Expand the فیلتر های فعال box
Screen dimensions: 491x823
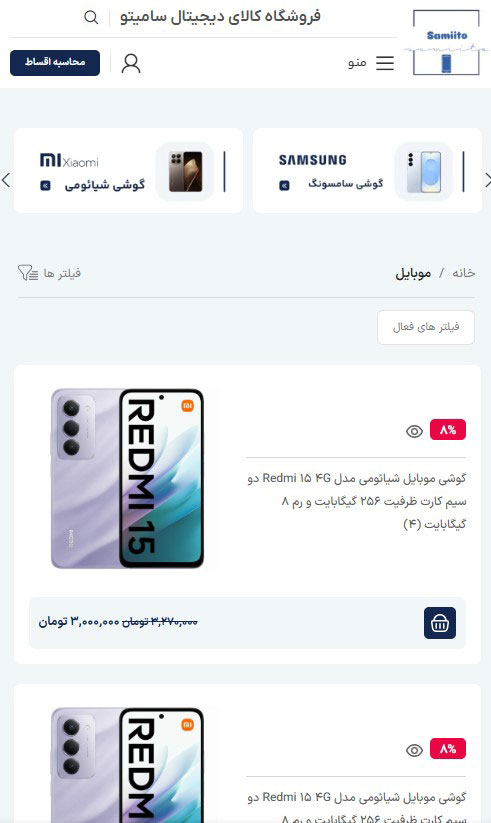[x=426, y=328]
